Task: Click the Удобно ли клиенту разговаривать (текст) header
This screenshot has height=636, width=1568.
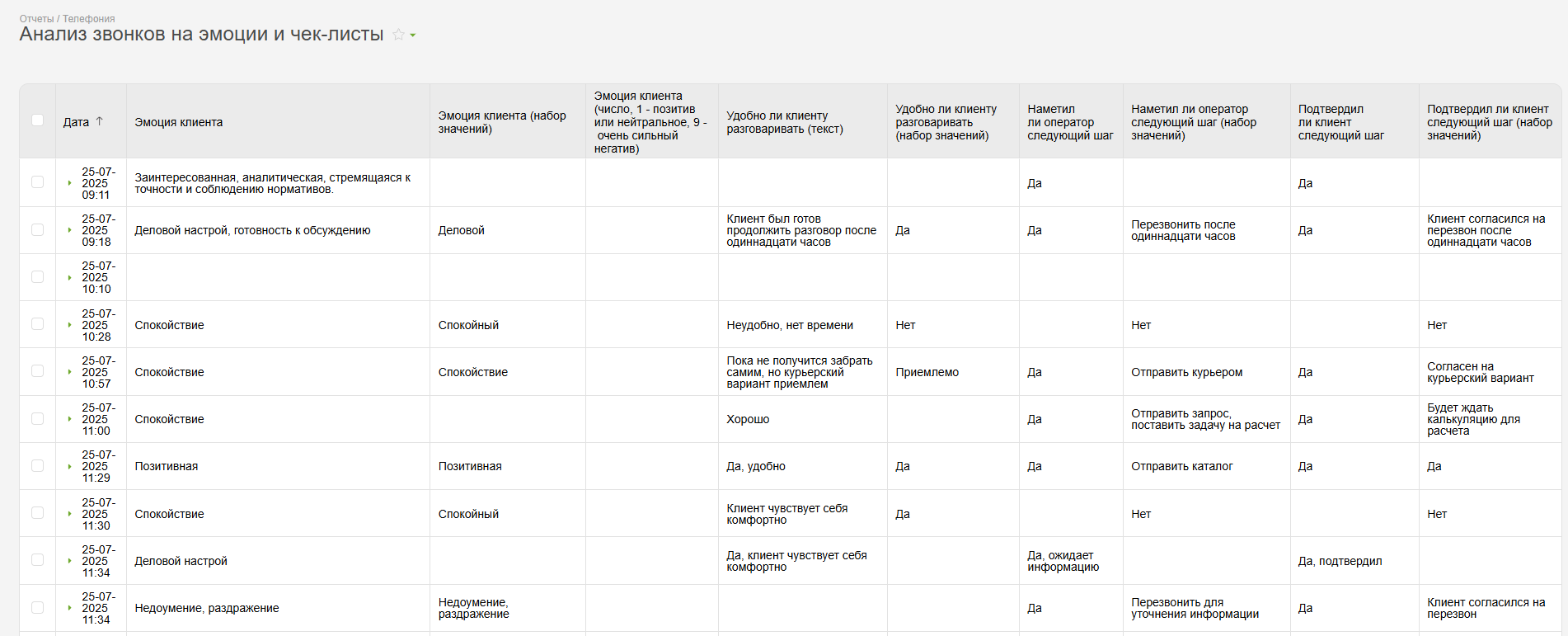Action: pyautogui.click(x=784, y=122)
